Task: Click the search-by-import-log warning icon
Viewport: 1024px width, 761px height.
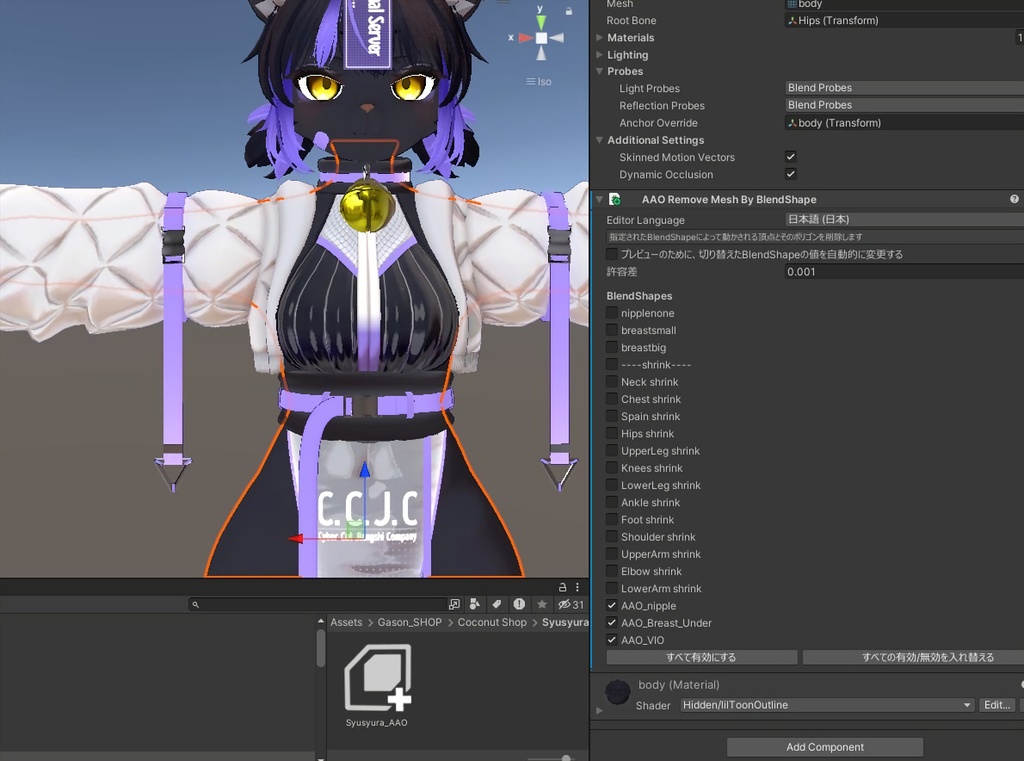Action: tap(519, 604)
